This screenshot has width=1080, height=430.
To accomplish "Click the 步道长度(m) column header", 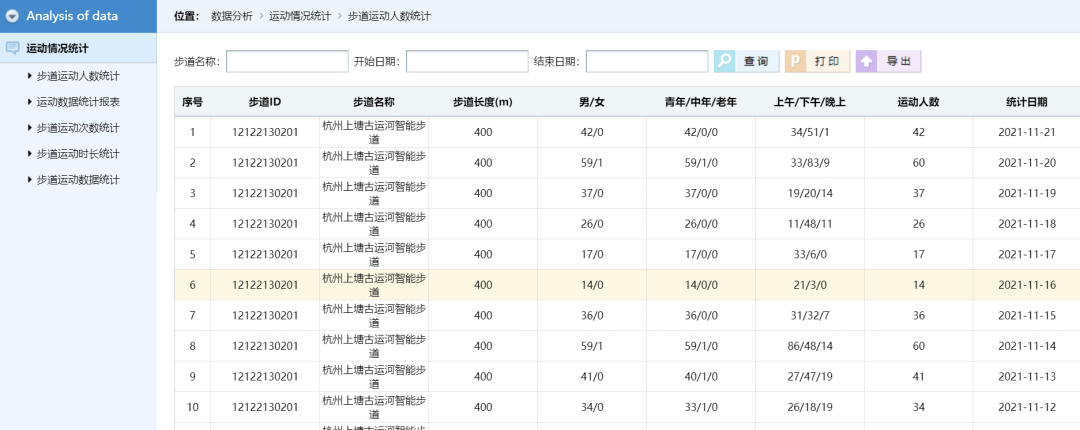I will point(483,102).
